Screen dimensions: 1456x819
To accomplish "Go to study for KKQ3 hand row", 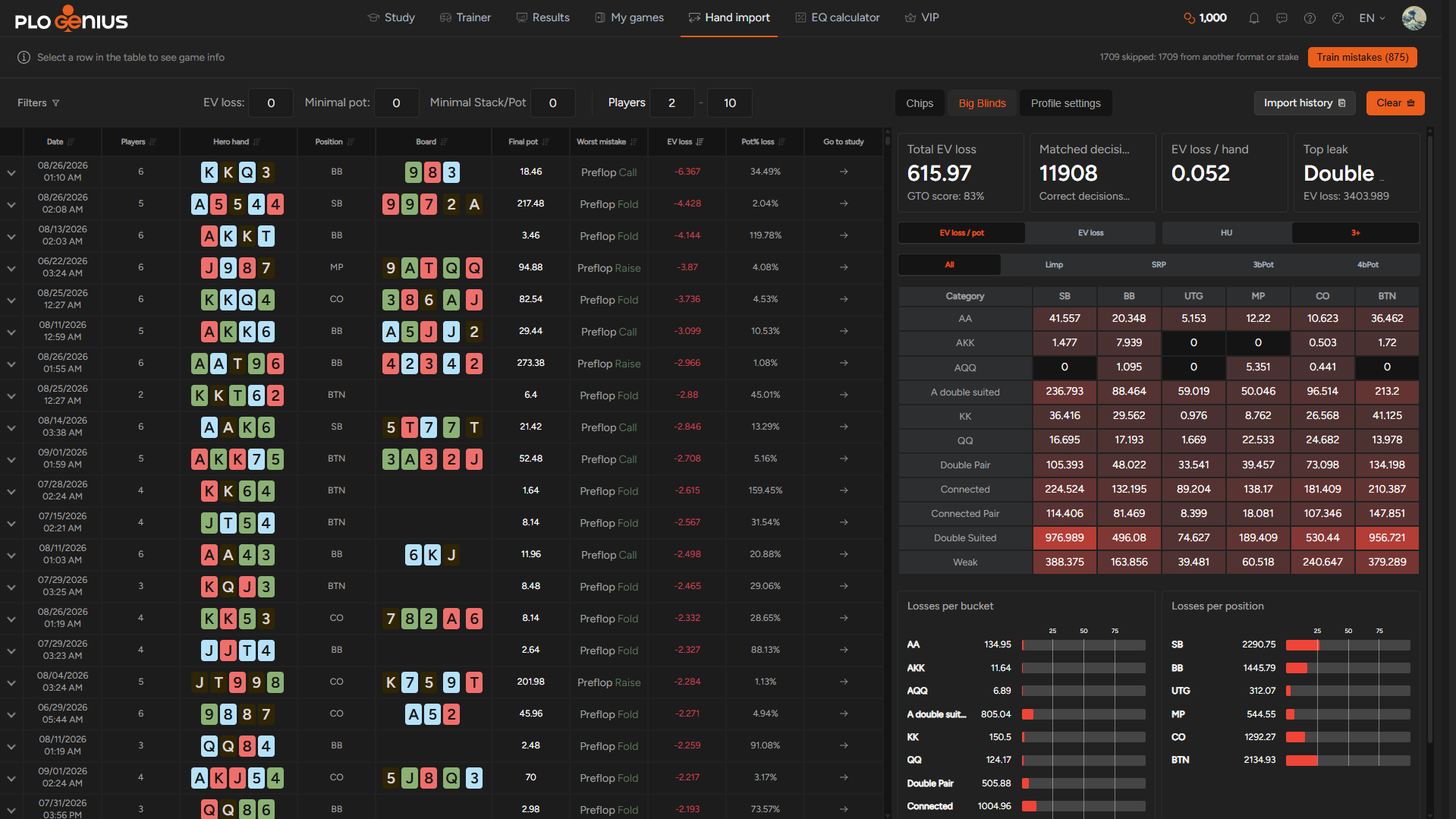I will [844, 172].
